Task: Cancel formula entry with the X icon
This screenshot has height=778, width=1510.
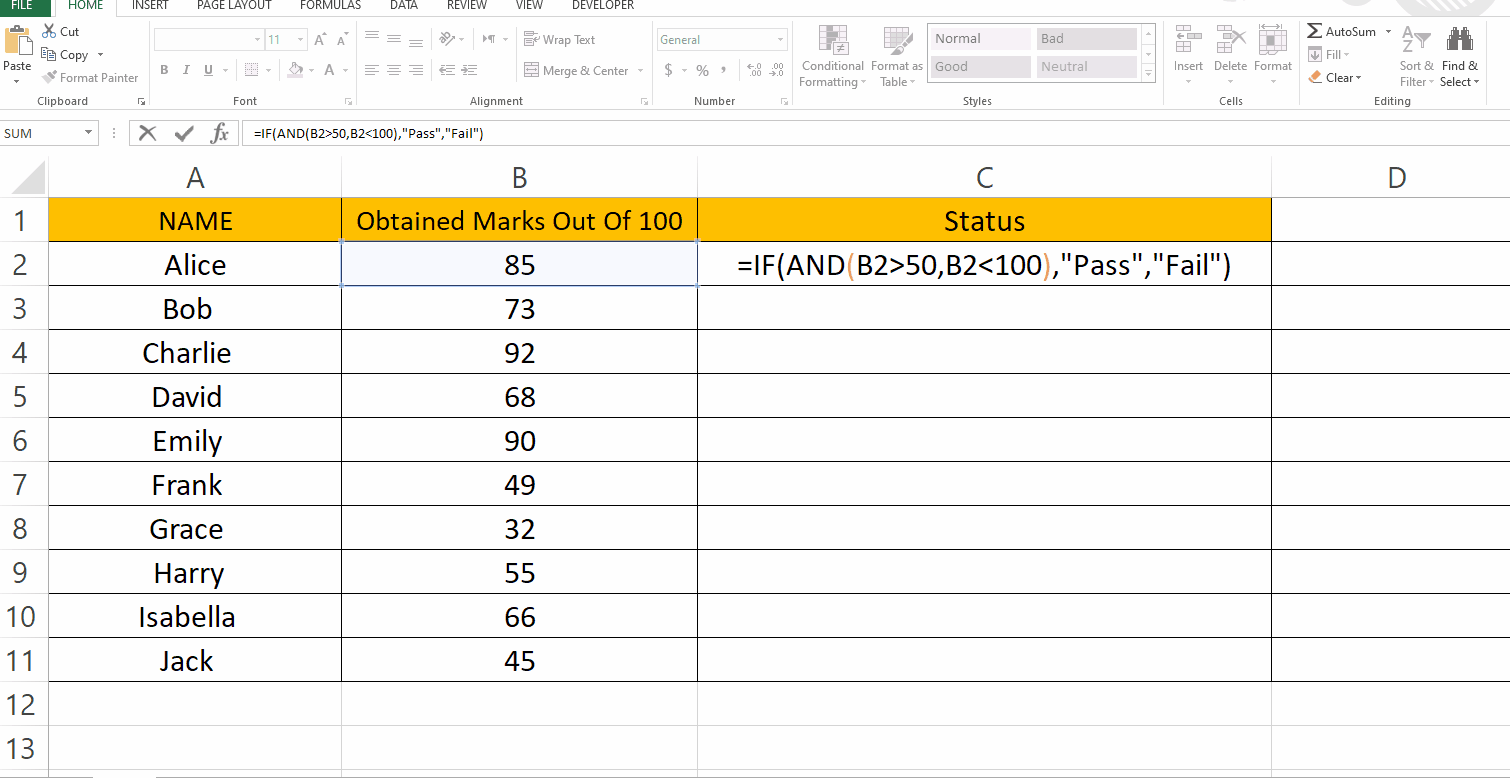Action: coord(148,132)
